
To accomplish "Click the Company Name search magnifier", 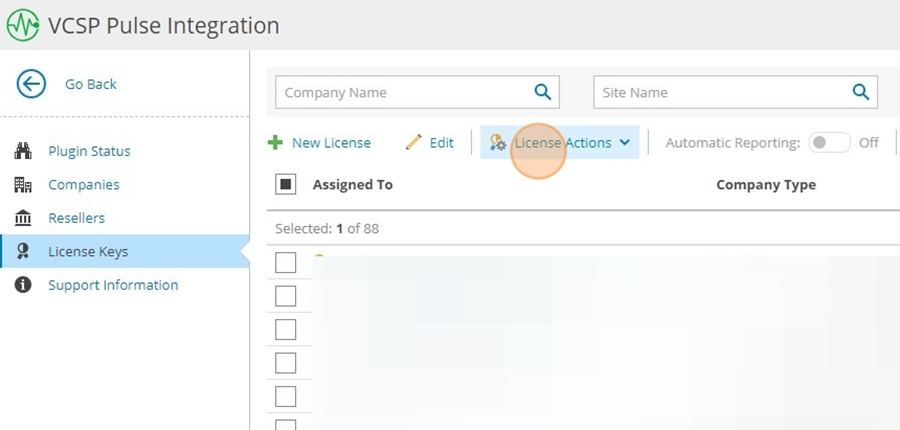I will (542, 92).
